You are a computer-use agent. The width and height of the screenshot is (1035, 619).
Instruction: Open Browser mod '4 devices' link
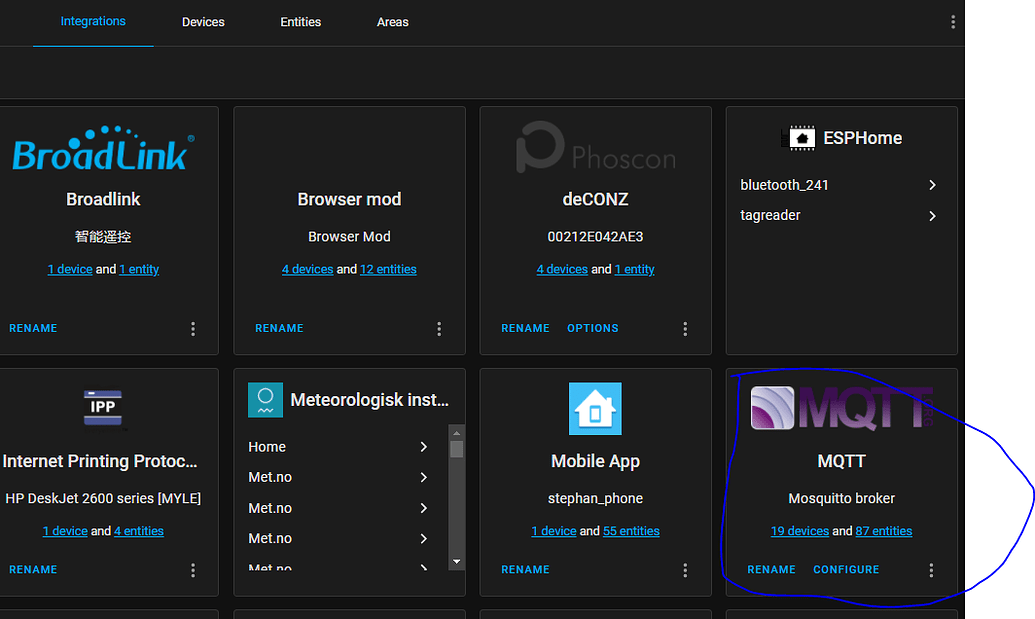click(x=308, y=269)
